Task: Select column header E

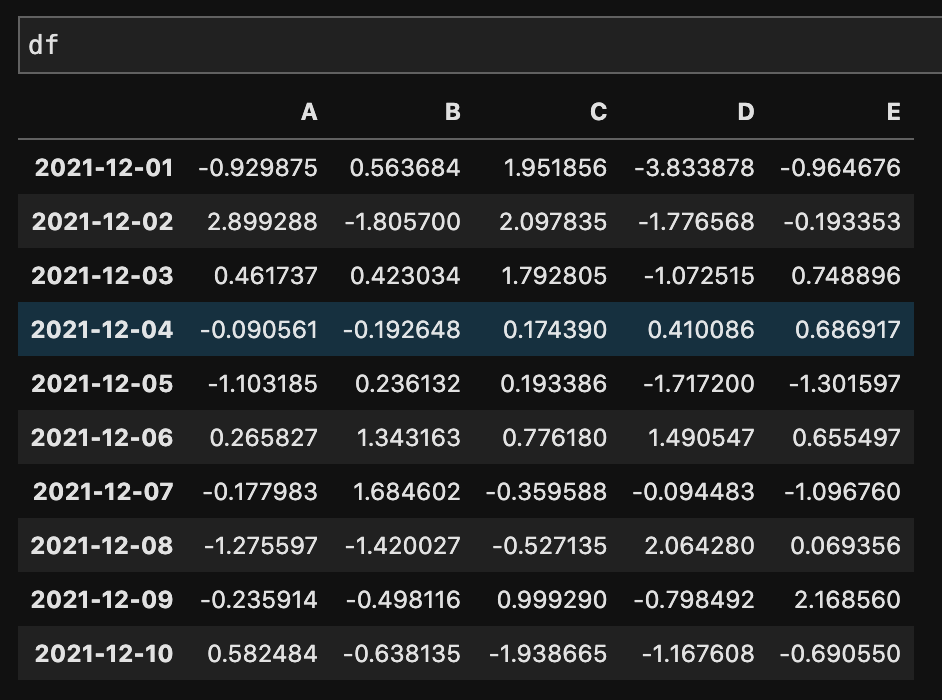Action: [x=893, y=112]
